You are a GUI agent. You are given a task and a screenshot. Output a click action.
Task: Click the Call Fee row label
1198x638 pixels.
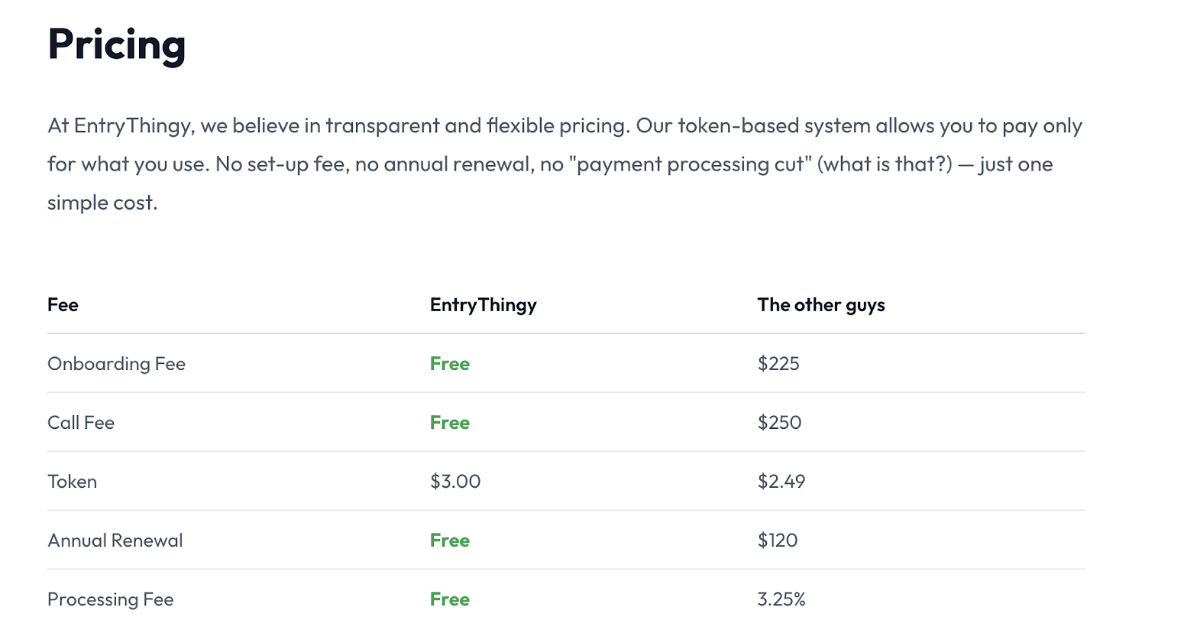click(81, 423)
